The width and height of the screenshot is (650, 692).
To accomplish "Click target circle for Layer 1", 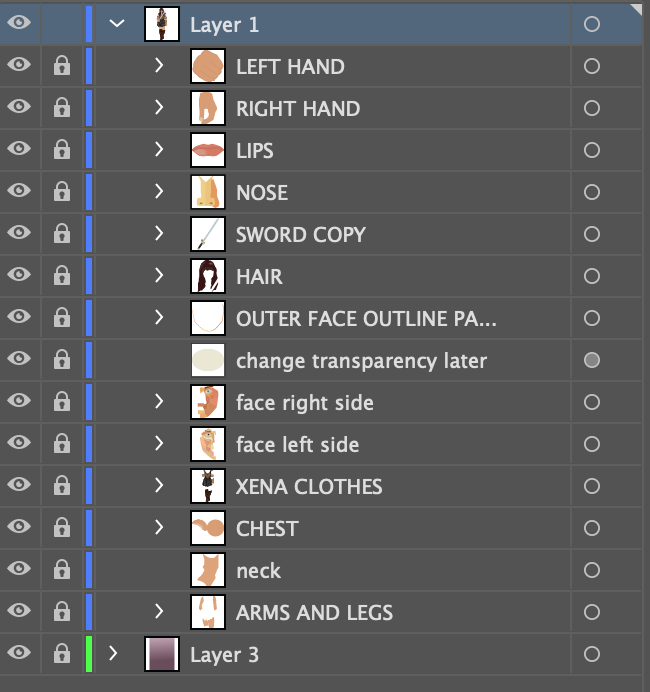I will 592,24.
